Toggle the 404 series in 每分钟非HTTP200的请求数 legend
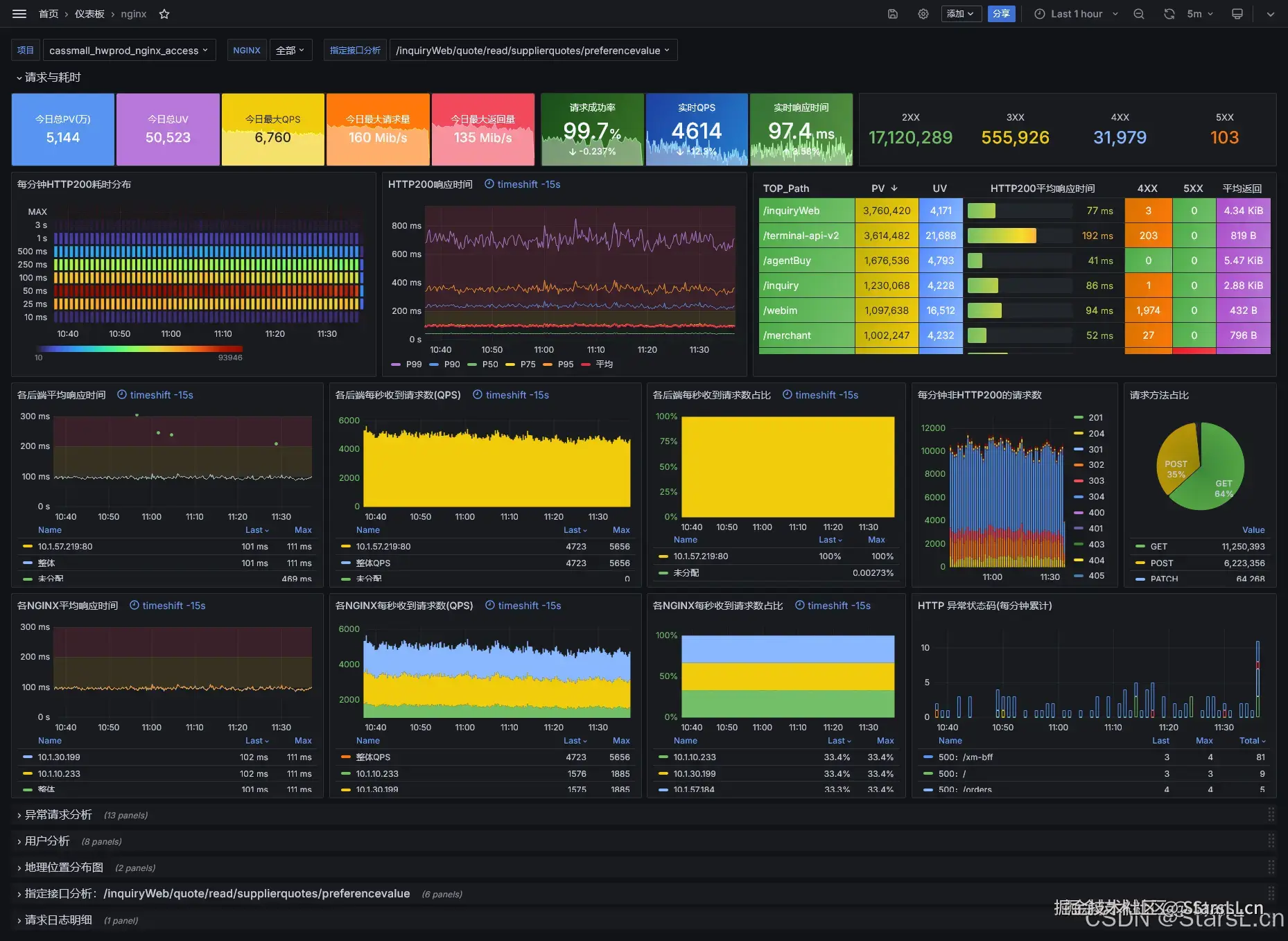 tap(1096, 560)
